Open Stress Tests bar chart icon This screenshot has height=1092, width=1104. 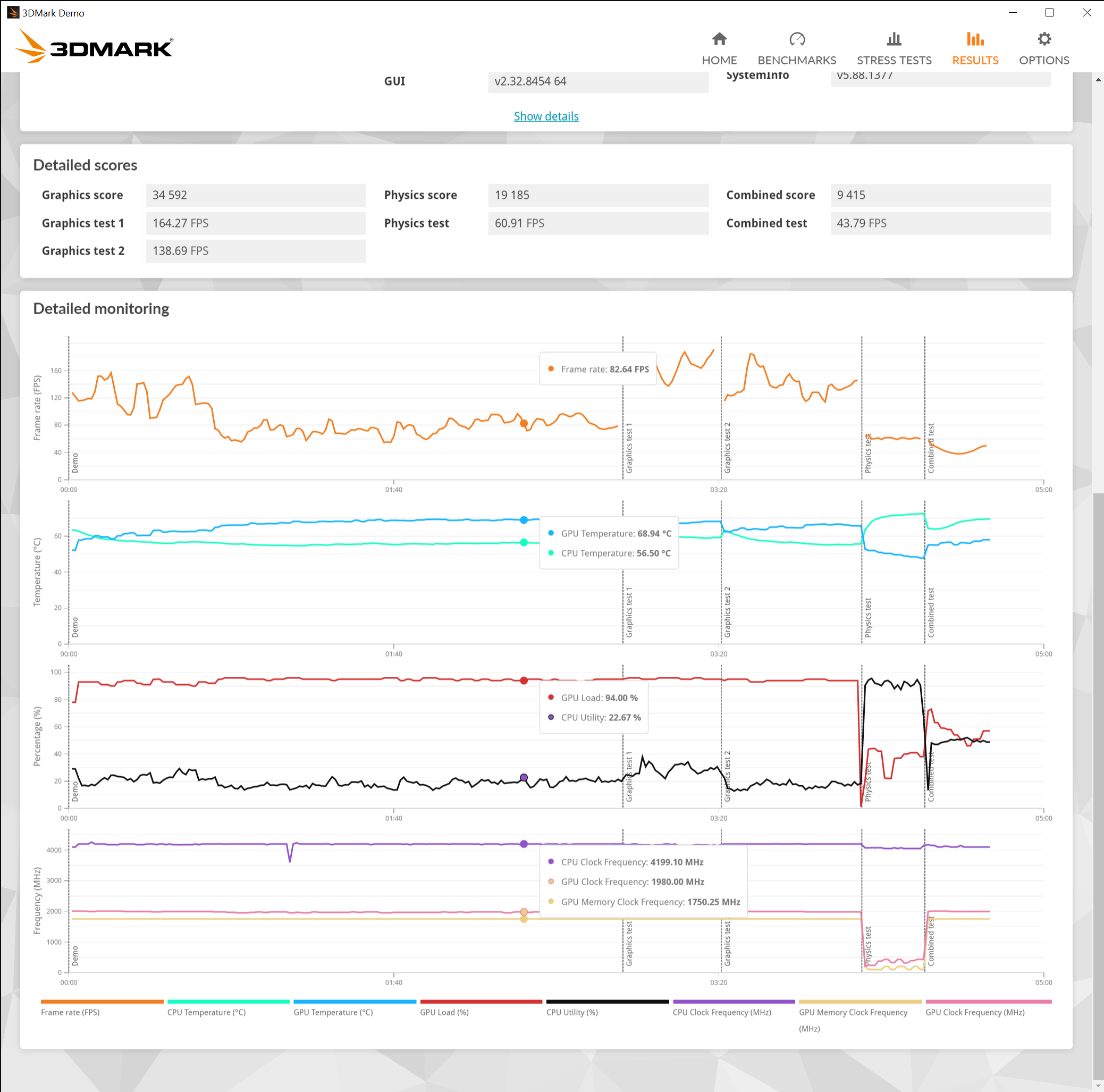point(894,39)
